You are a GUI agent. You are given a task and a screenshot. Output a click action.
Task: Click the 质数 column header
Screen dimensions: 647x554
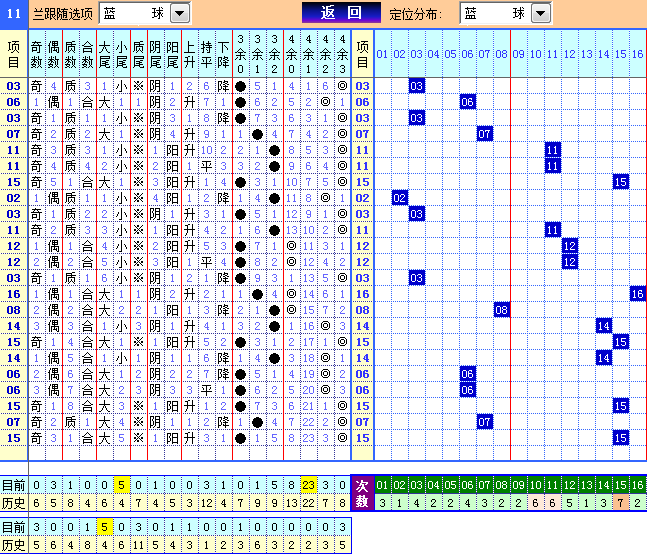click(71, 54)
